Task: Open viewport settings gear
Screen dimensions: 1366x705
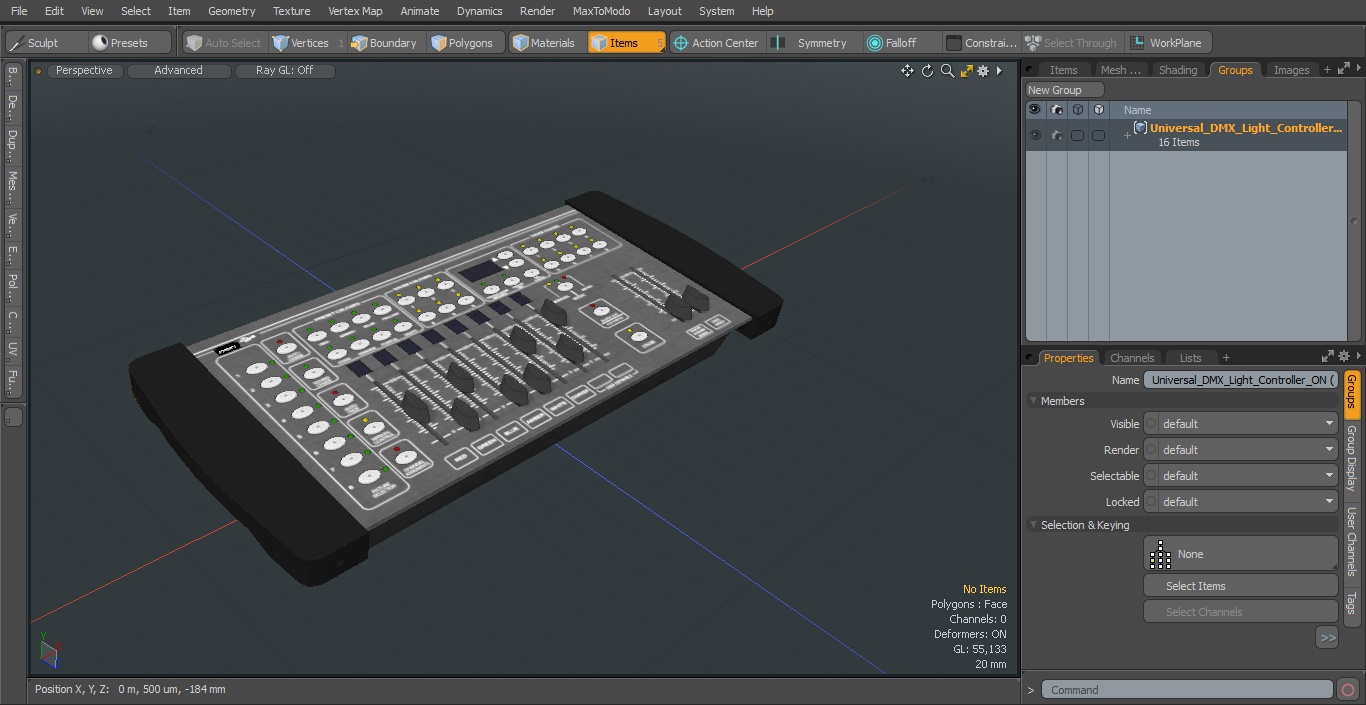Action: [x=983, y=71]
